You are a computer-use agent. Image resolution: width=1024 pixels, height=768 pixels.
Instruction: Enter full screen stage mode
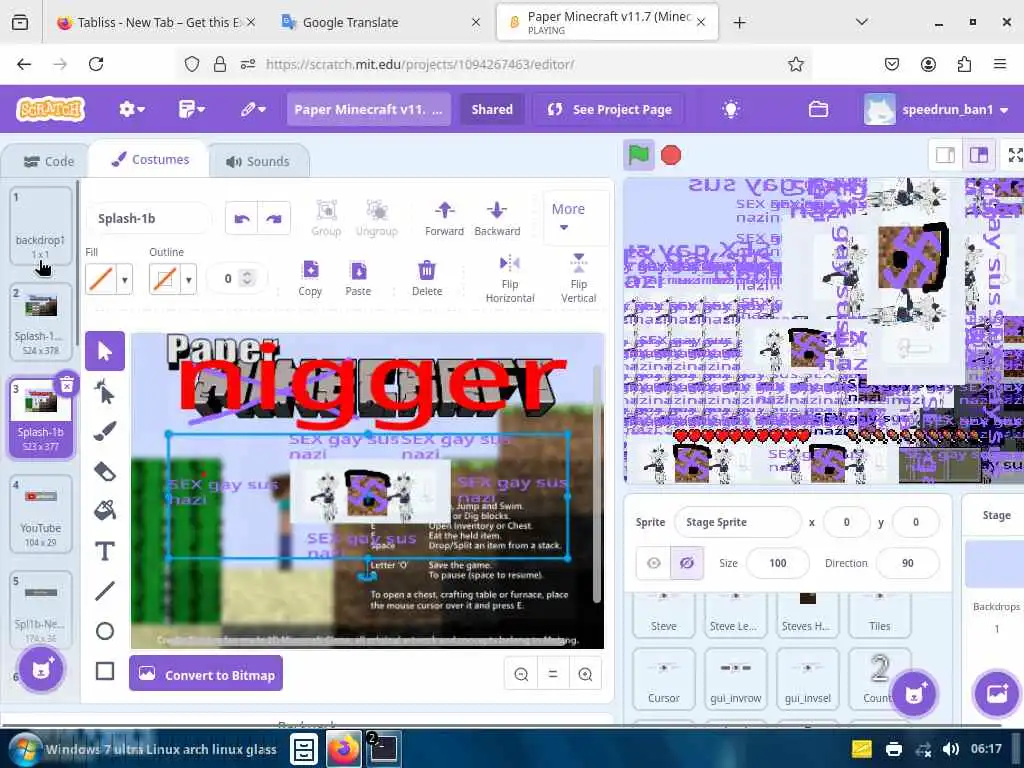click(1015, 155)
